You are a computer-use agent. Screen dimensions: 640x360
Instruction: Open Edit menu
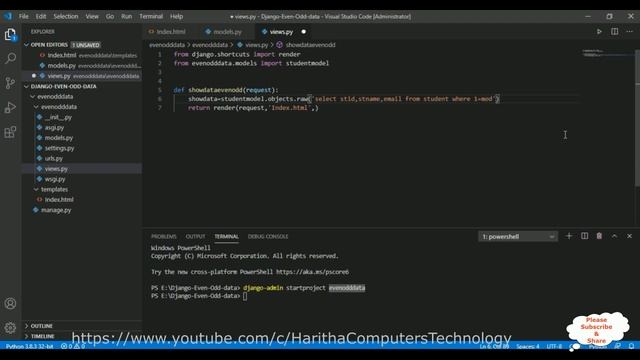41,16
